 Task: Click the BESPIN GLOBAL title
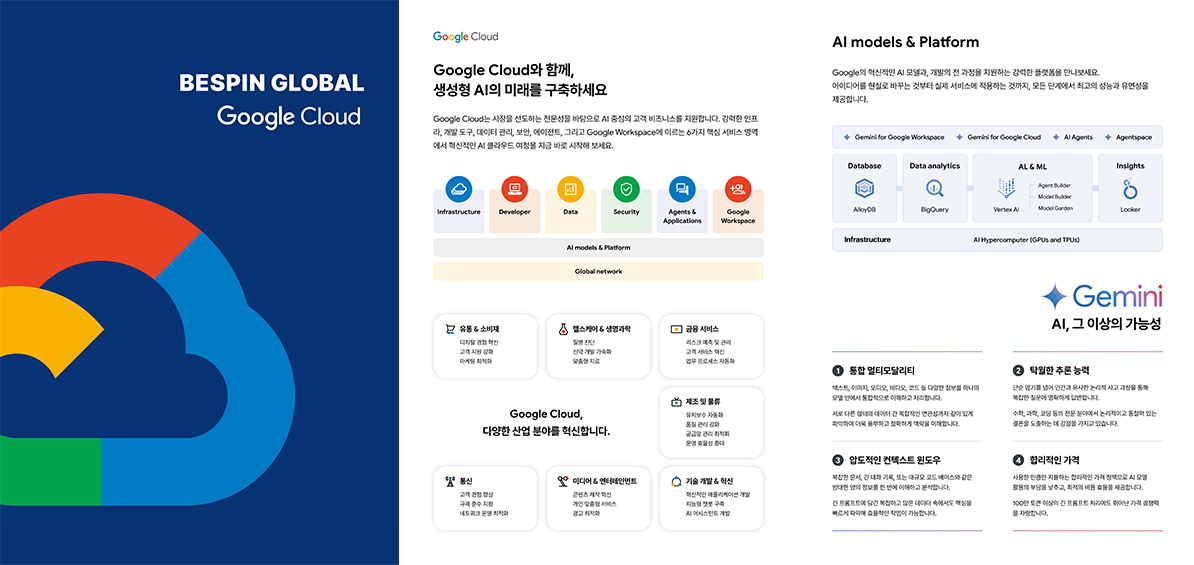[x=271, y=83]
